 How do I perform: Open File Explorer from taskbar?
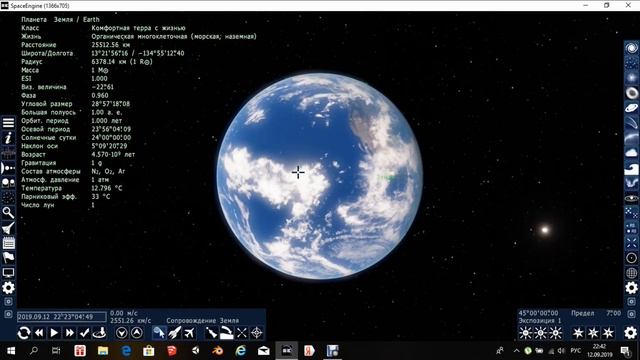click(x=103, y=351)
